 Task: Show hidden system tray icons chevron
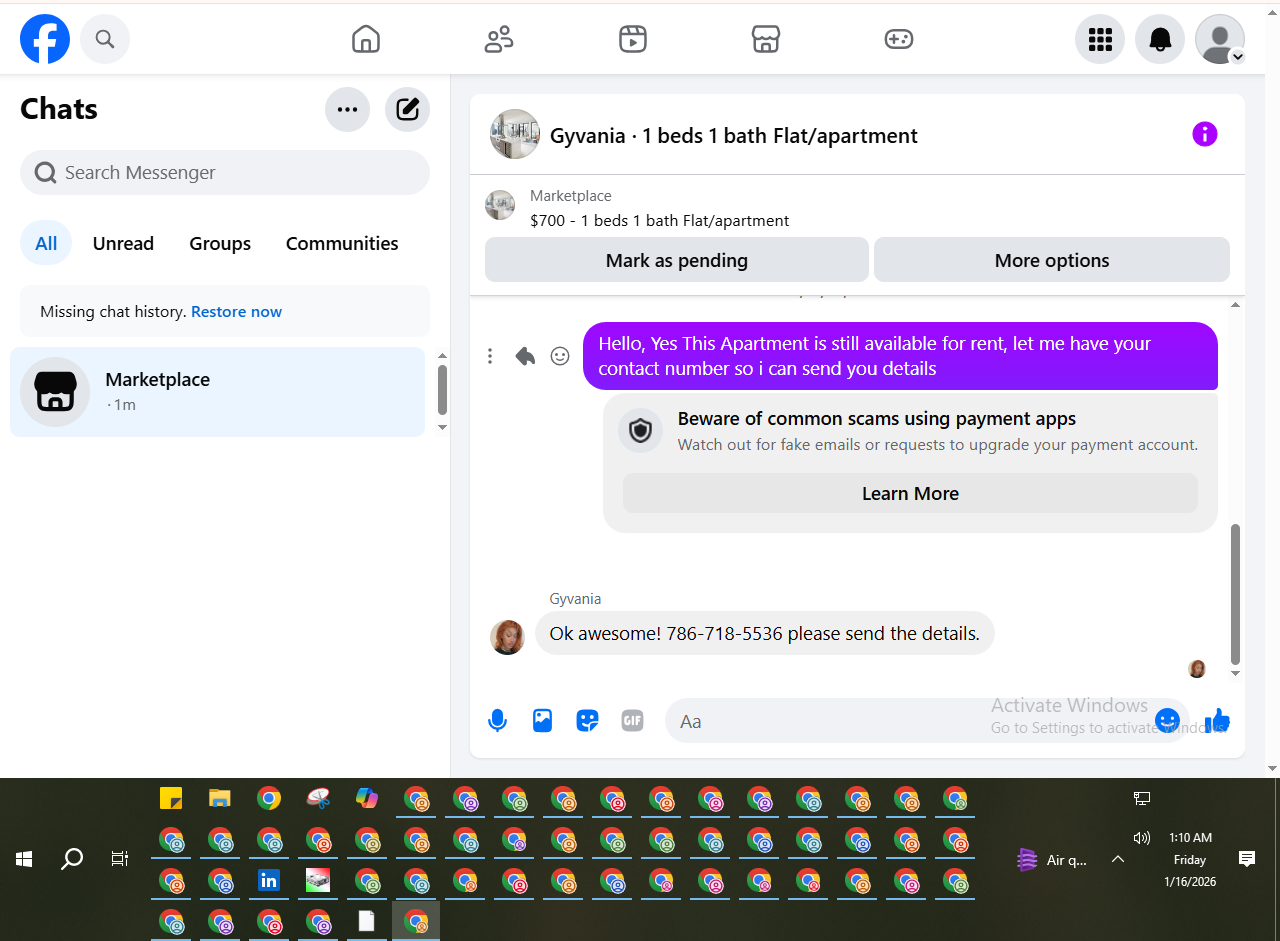tap(1118, 859)
